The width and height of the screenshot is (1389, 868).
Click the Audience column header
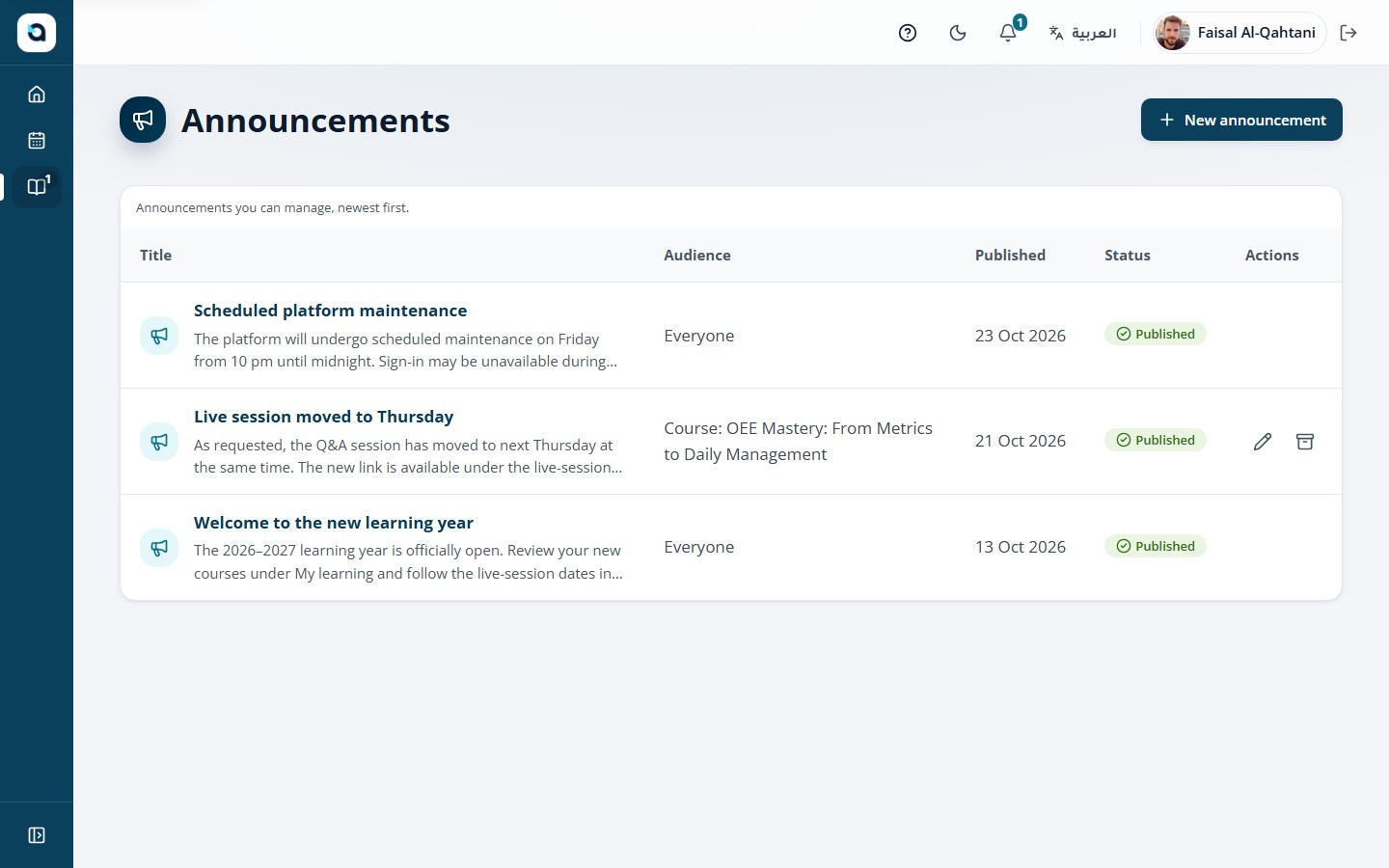click(697, 256)
